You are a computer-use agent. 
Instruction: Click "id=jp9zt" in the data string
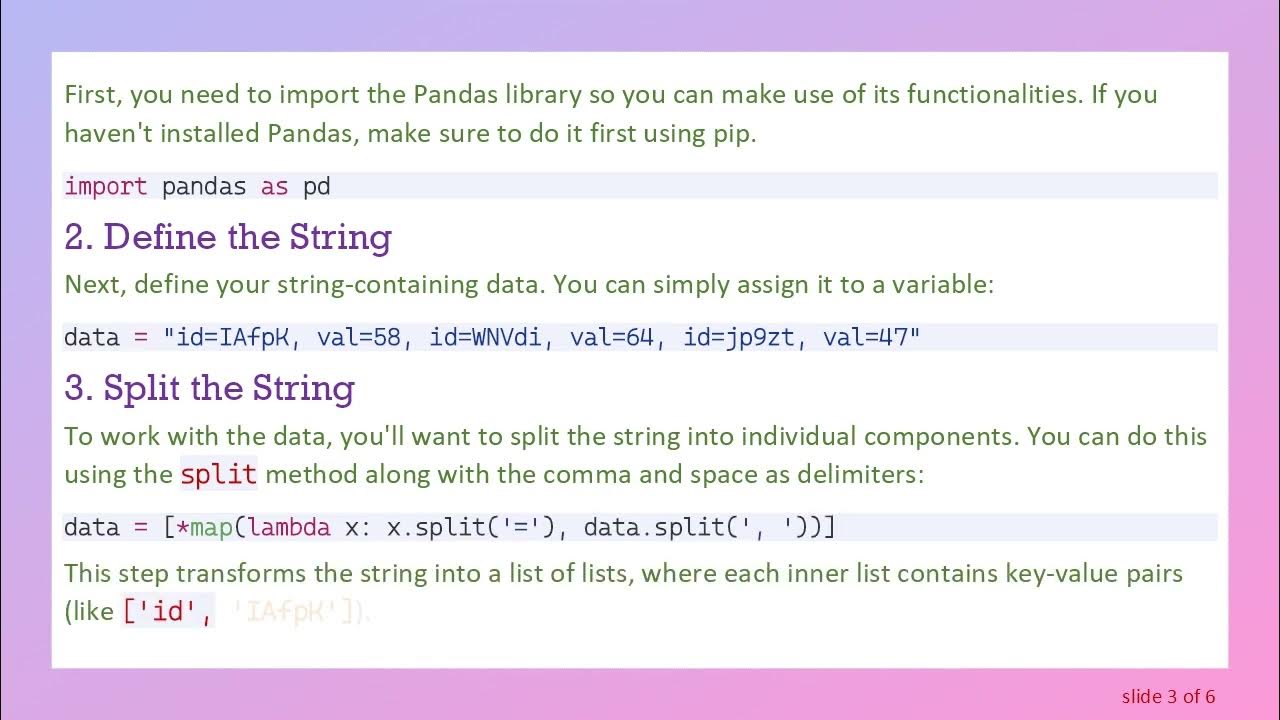point(738,337)
